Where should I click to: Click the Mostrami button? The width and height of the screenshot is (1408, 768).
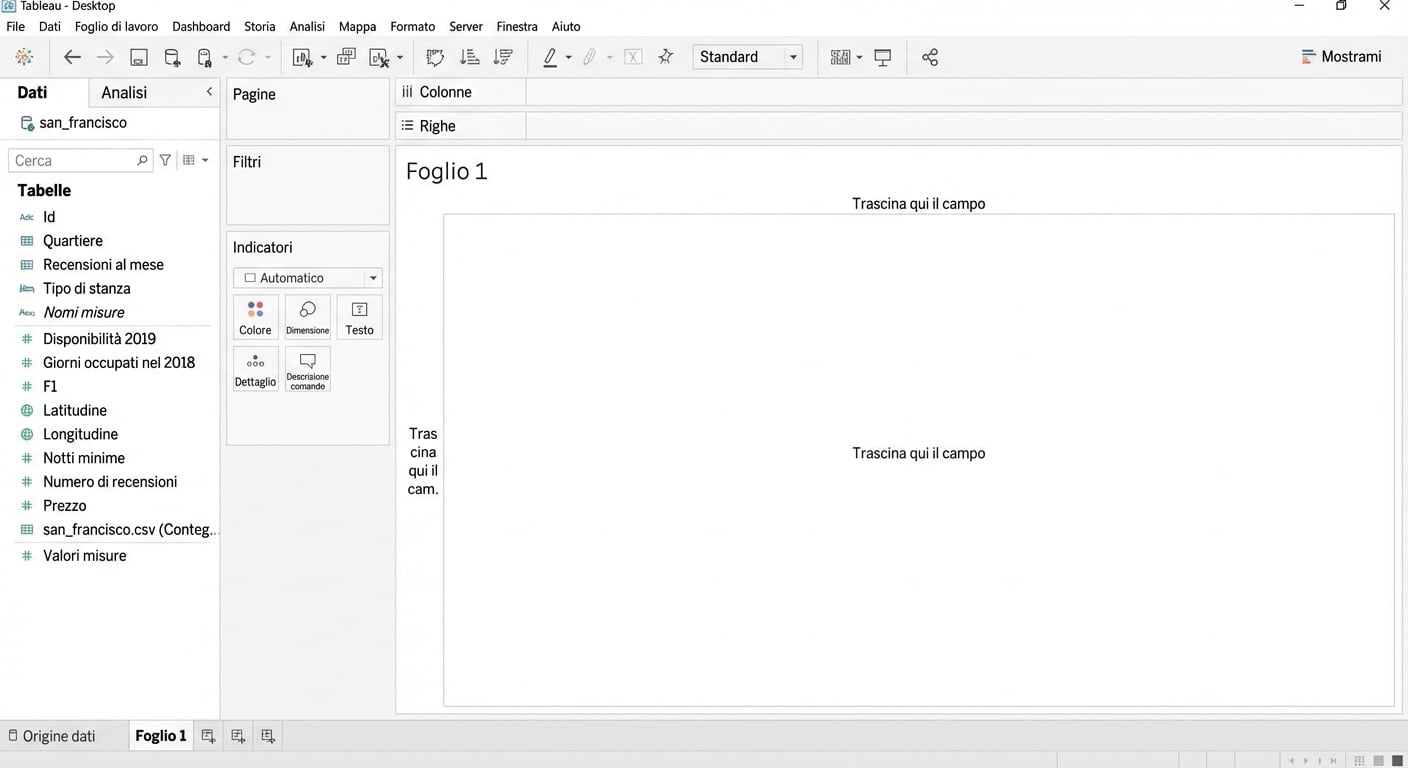1341,57
